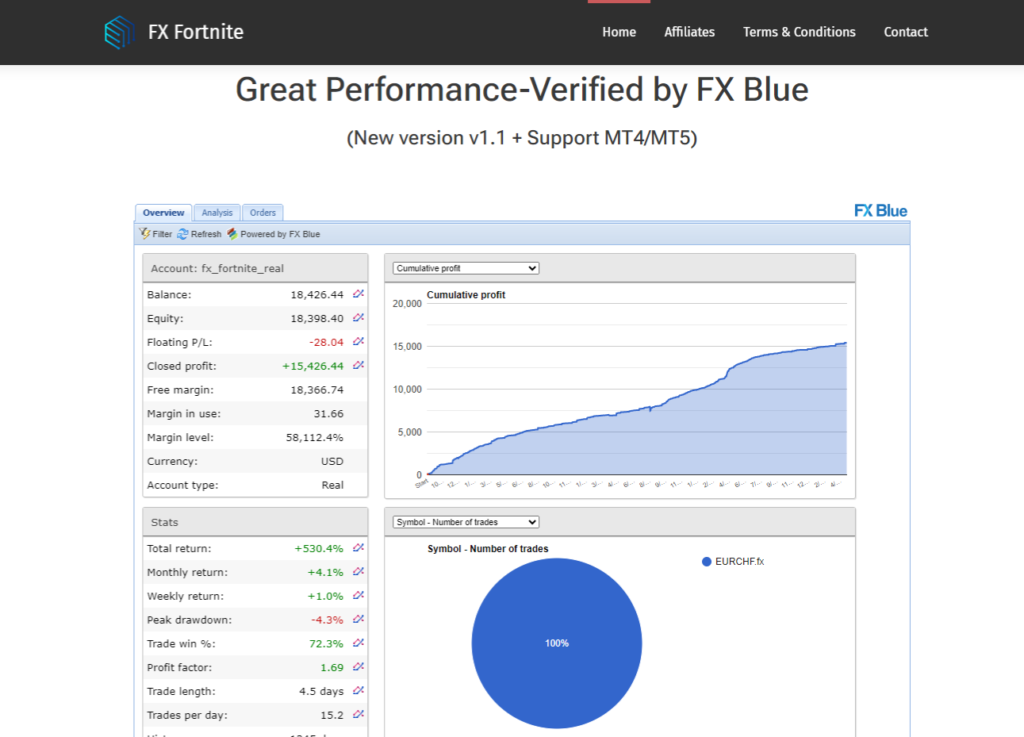
Task: Switch to the Analysis tab
Action: [217, 213]
